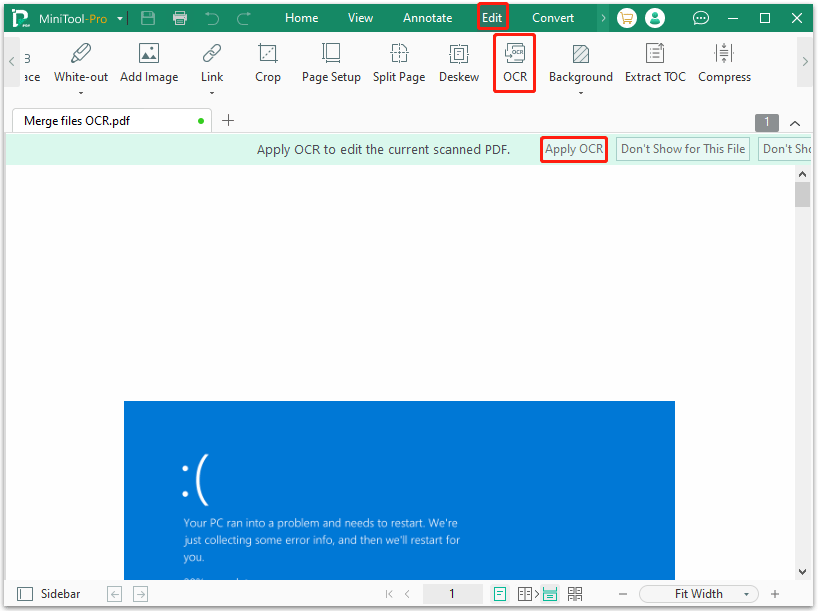Switch to the Home tab
The height and width of the screenshot is (611, 818).
pos(302,18)
